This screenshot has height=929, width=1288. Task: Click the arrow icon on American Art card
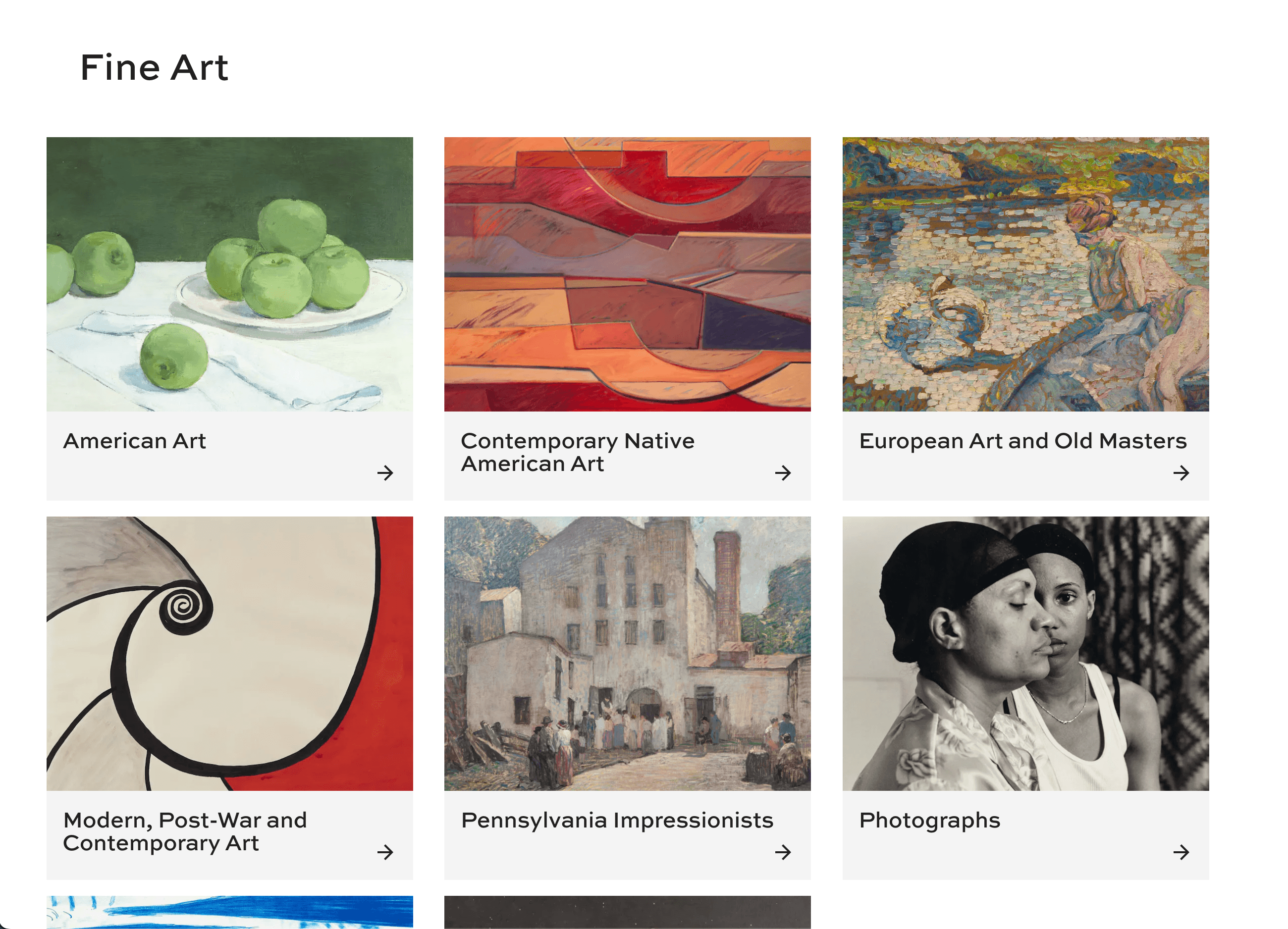tap(385, 472)
